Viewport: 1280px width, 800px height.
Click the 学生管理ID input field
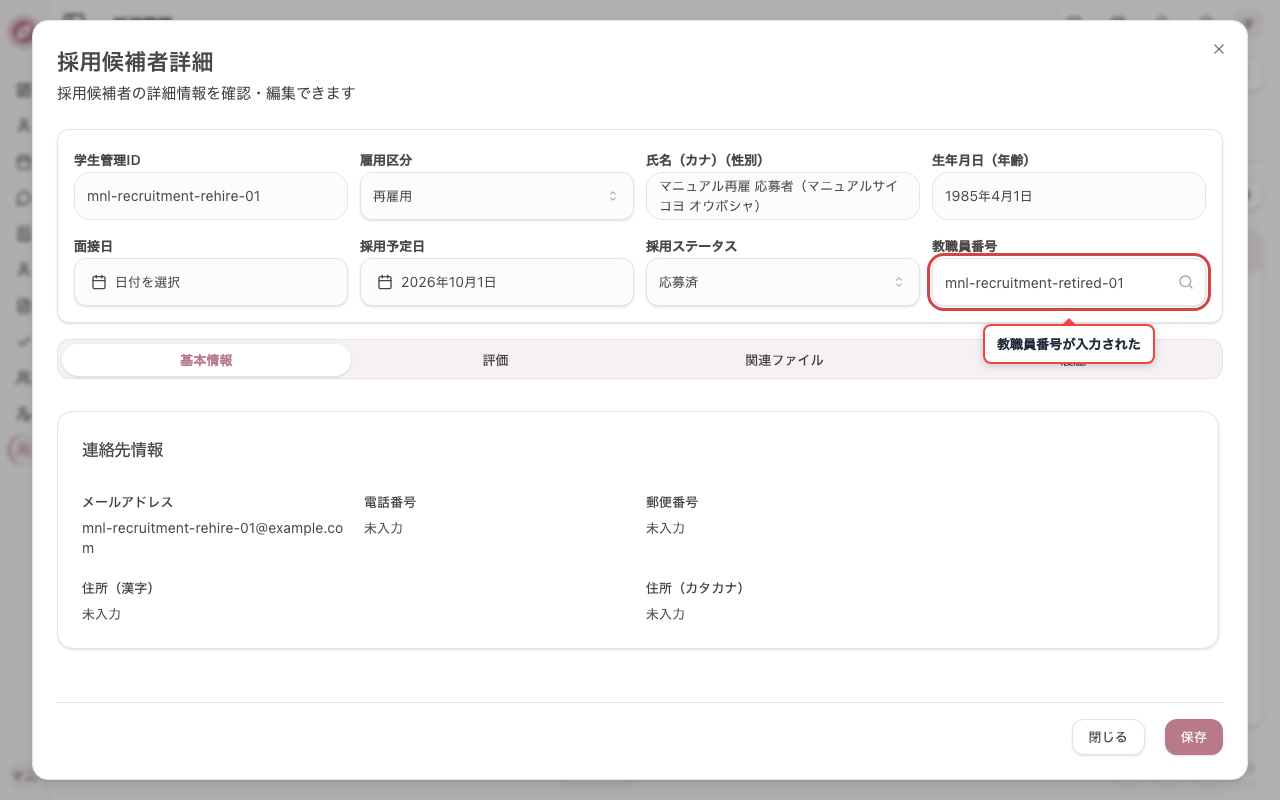[211, 196]
